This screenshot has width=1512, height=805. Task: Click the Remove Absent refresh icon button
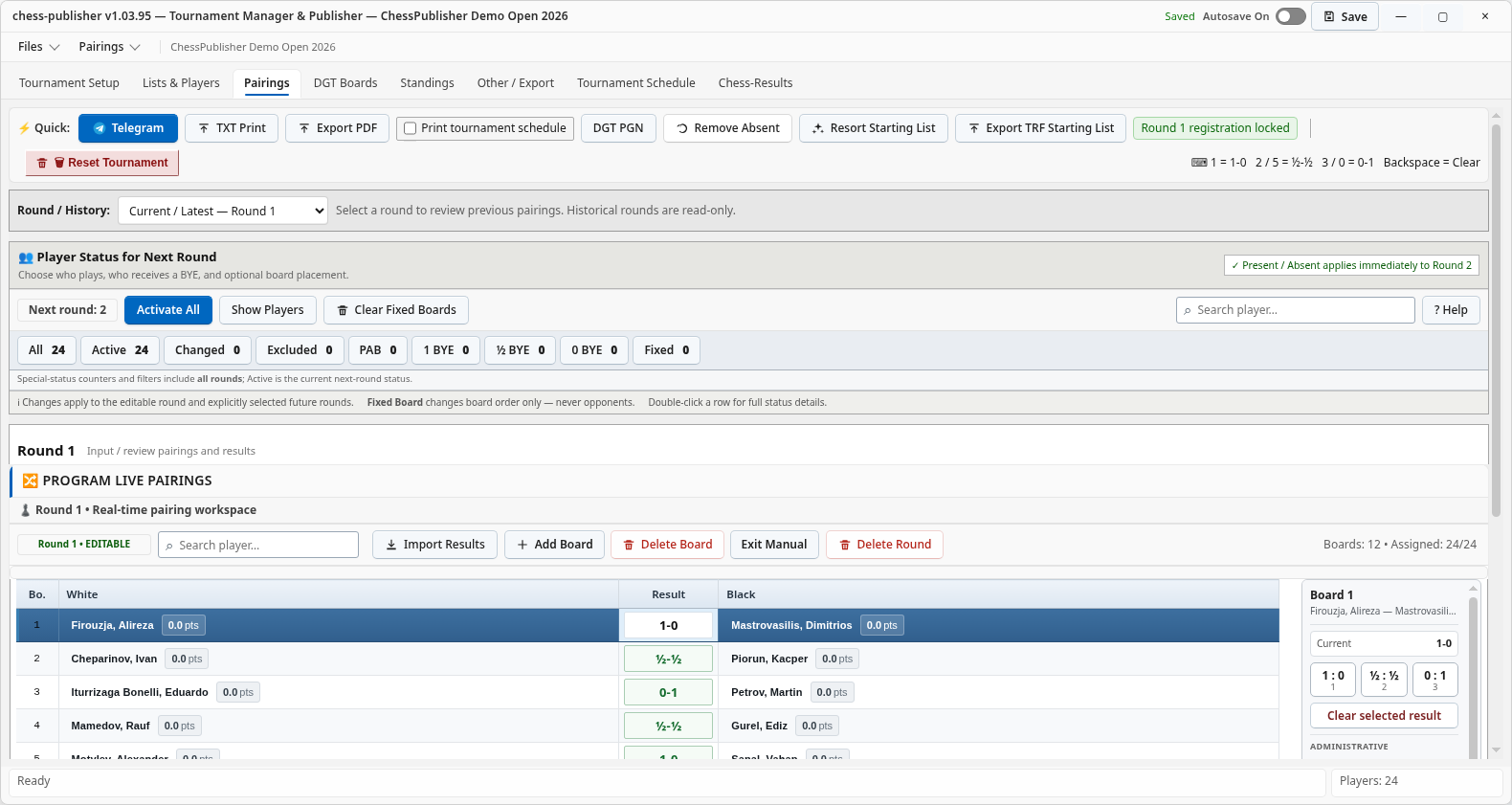coord(727,128)
